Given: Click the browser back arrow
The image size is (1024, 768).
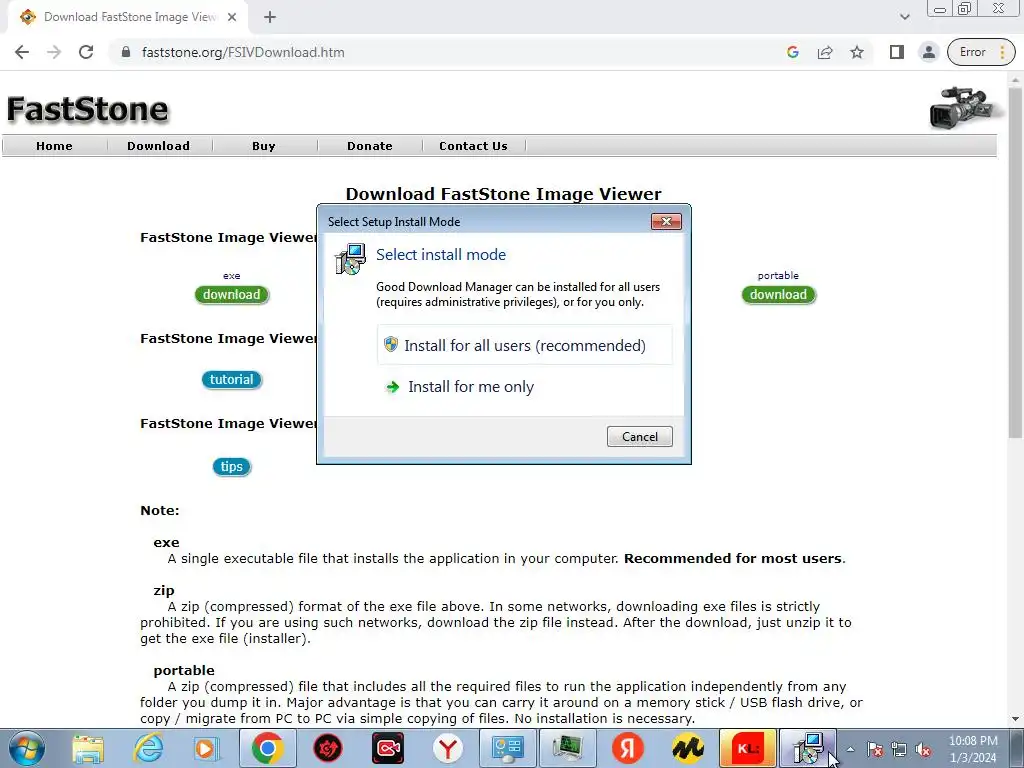Looking at the screenshot, I should [x=22, y=52].
